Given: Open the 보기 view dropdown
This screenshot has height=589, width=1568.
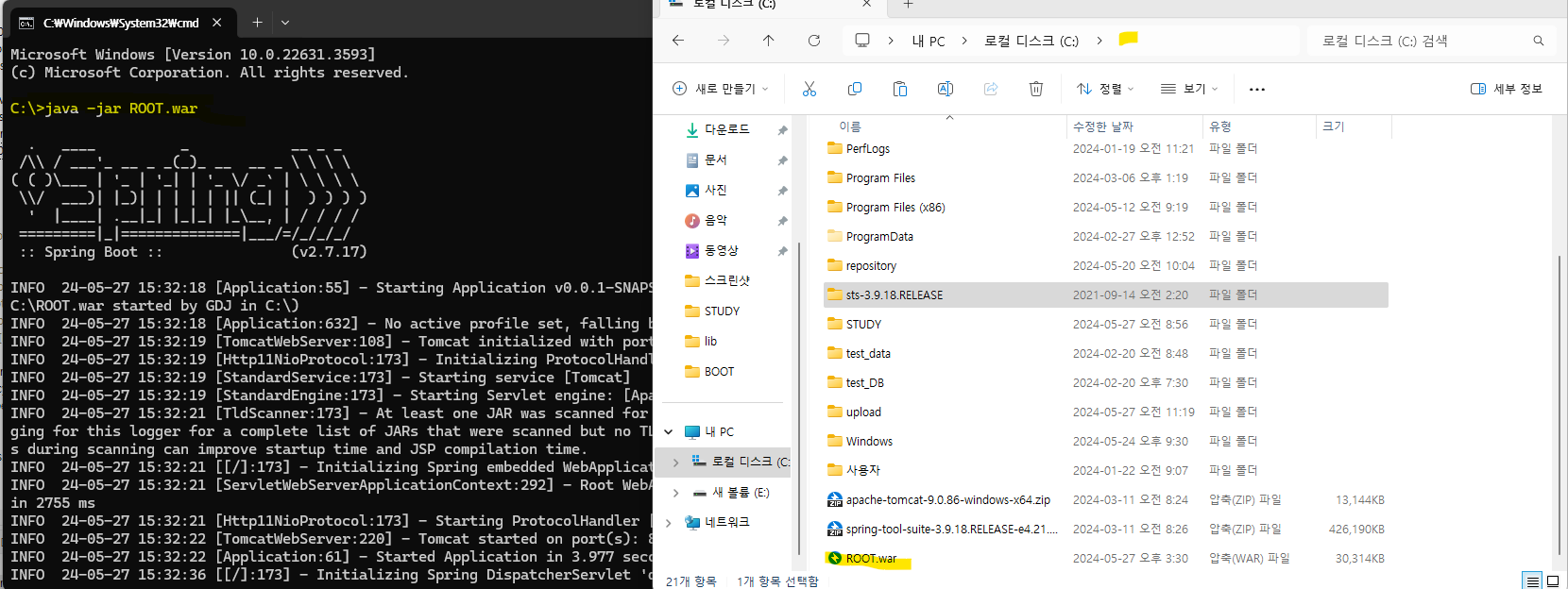Looking at the screenshot, I should [x=1189, y=89].
